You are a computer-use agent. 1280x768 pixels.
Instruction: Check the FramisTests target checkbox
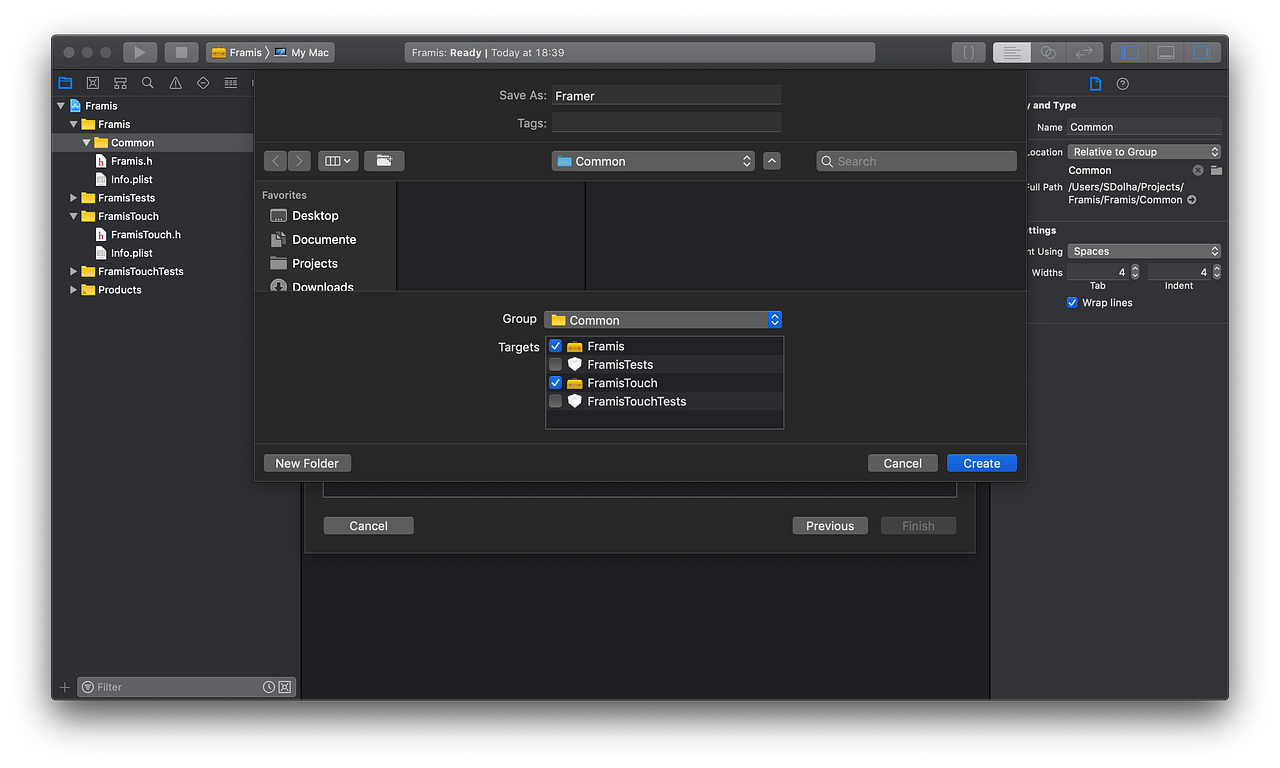tap(556, 364)
